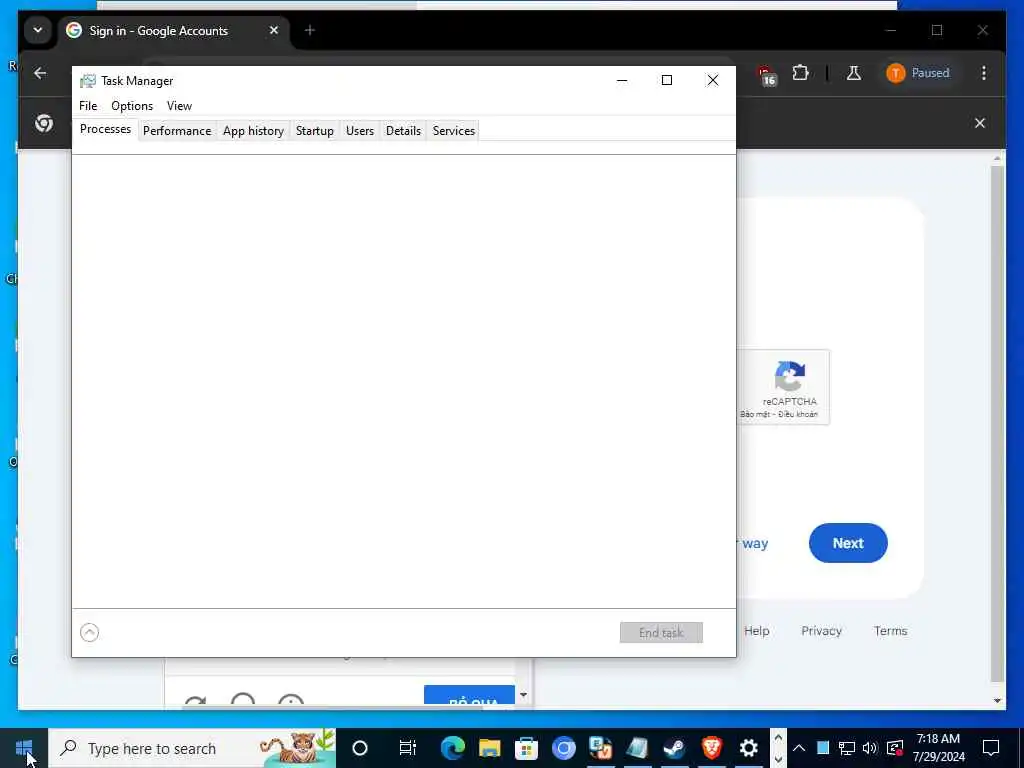Open the Chrome Labs flask icon

854,73
